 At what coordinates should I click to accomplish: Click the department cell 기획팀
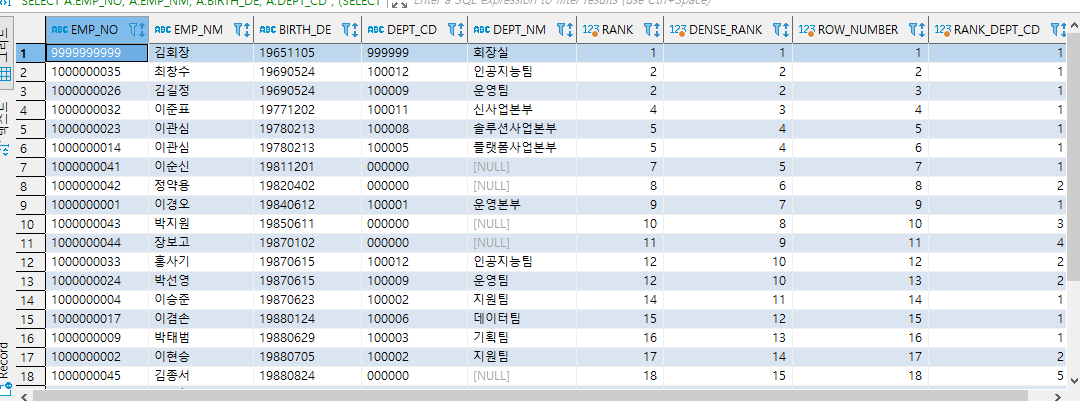point(522,338)
